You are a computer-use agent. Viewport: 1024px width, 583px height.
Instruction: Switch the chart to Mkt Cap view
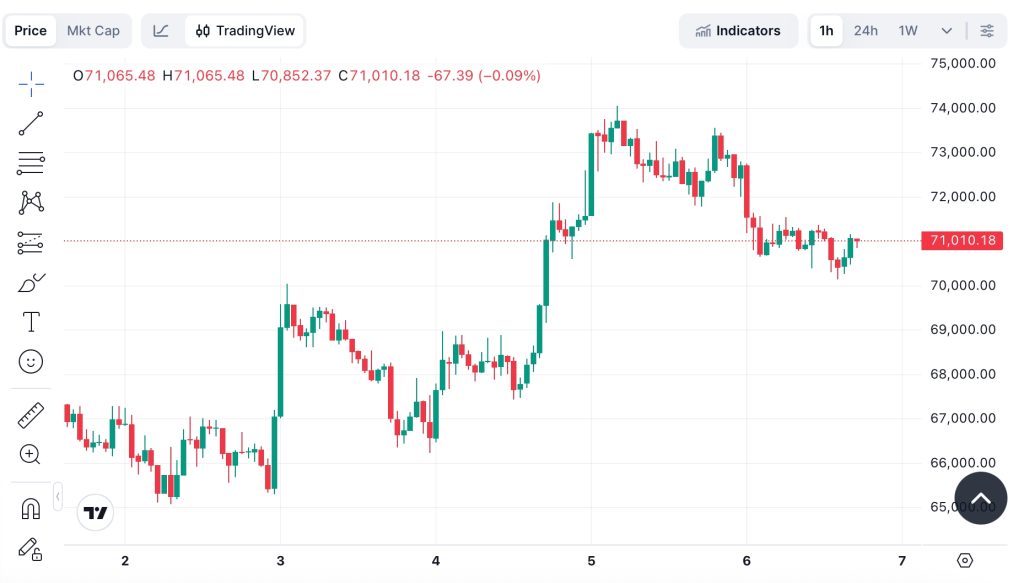point(93,30)
